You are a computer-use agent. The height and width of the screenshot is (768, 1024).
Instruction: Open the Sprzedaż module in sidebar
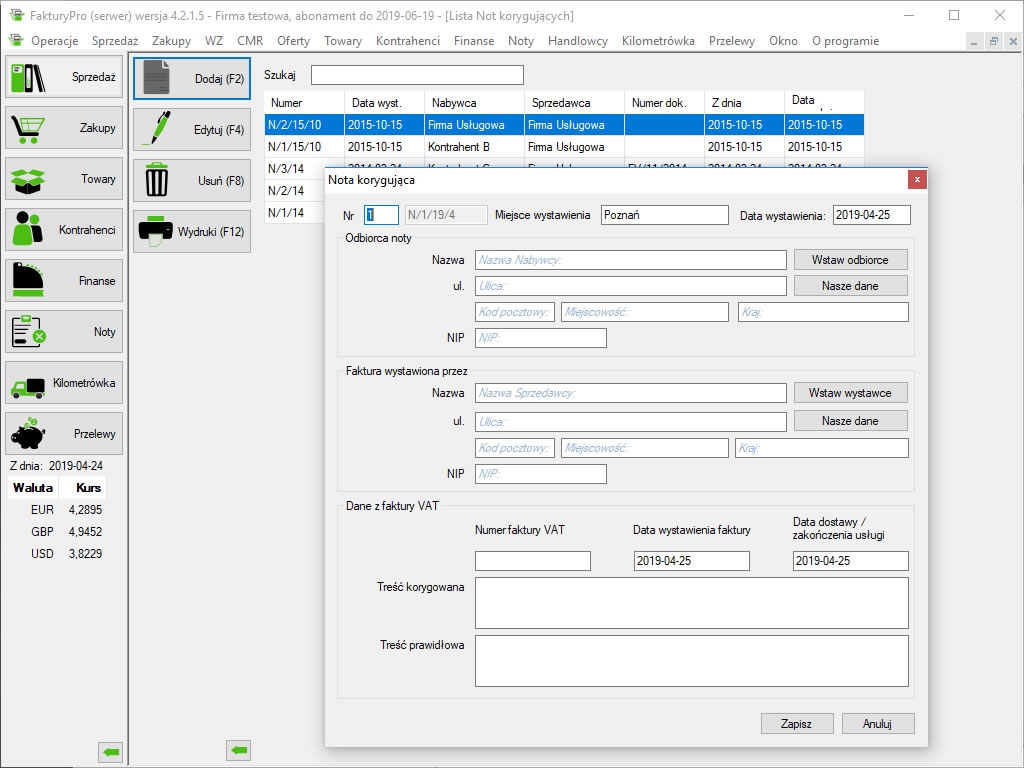(x=64, y=77)
